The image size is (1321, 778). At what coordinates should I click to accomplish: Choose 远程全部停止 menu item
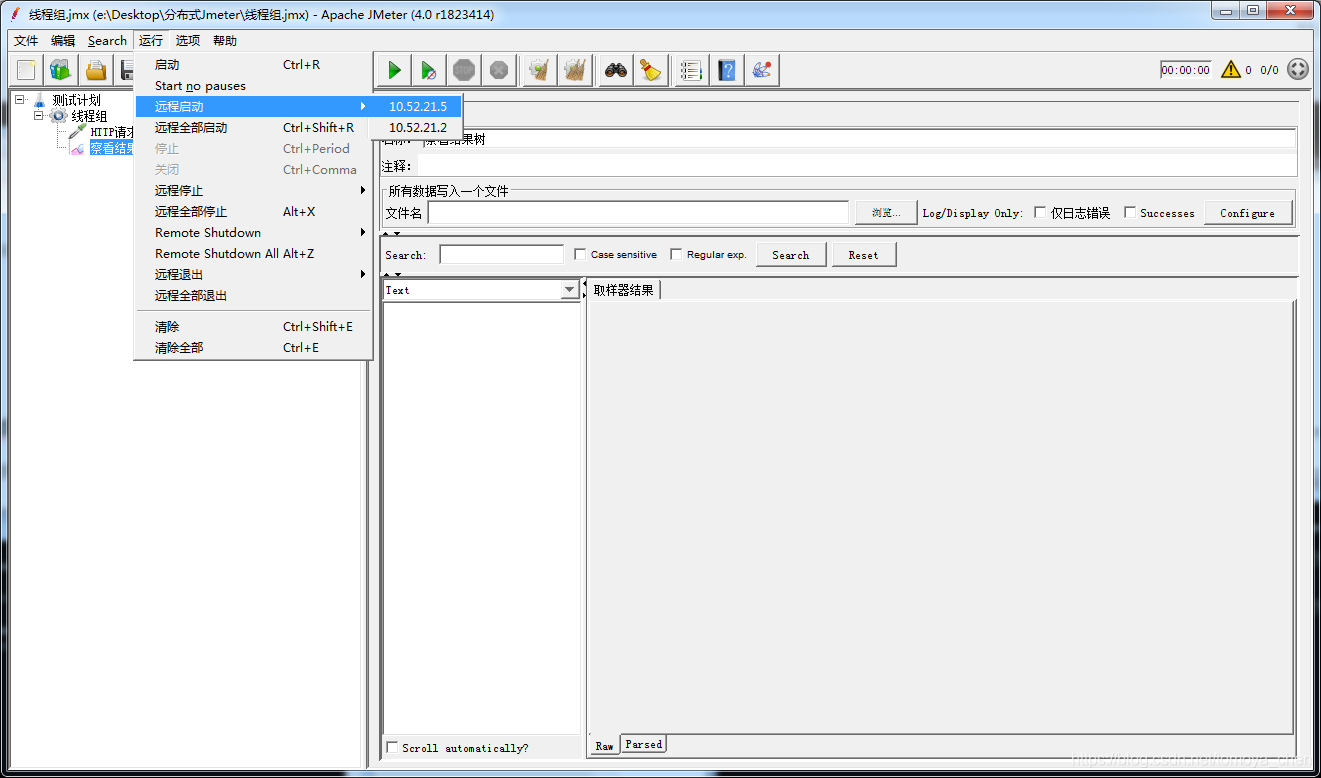[x=254, y=211]
